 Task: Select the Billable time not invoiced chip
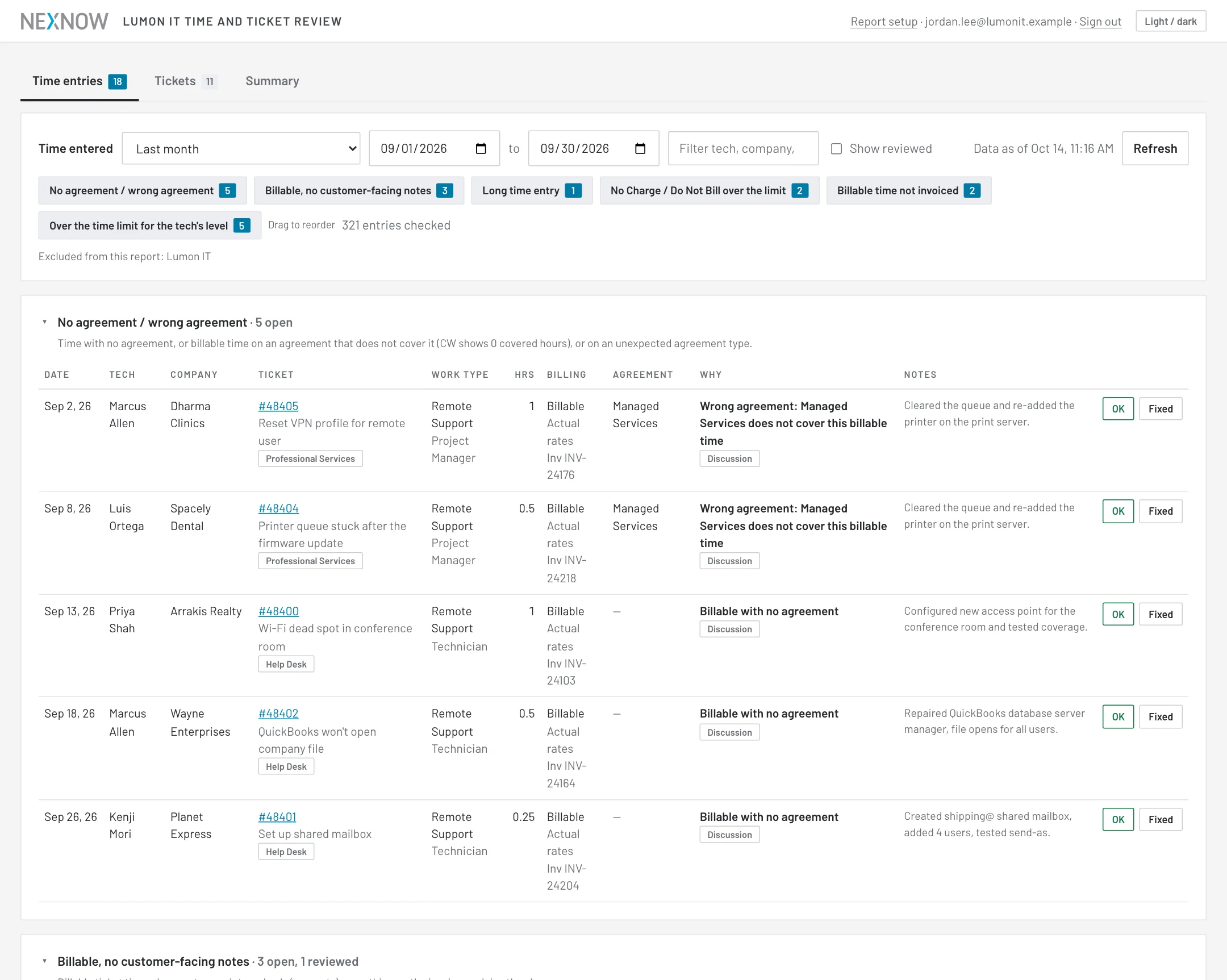[908, 191]
